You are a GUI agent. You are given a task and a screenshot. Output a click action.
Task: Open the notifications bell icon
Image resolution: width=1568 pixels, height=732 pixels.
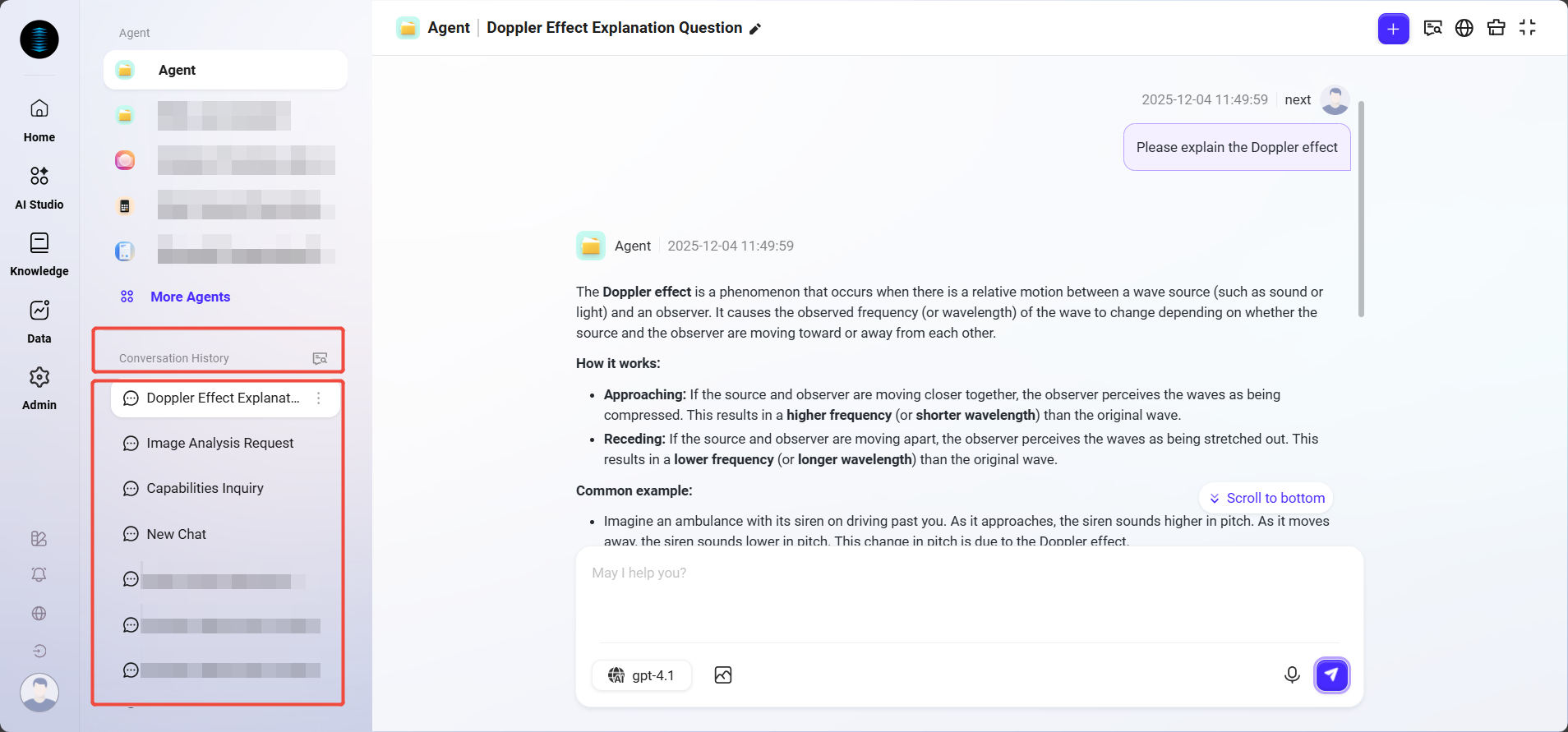click(x=39, y=574)
